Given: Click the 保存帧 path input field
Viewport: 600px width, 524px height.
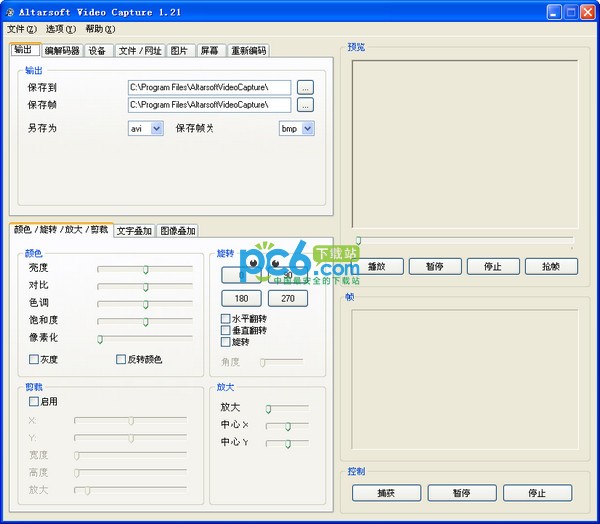Looking at the screenshot, I should [209, 105].
